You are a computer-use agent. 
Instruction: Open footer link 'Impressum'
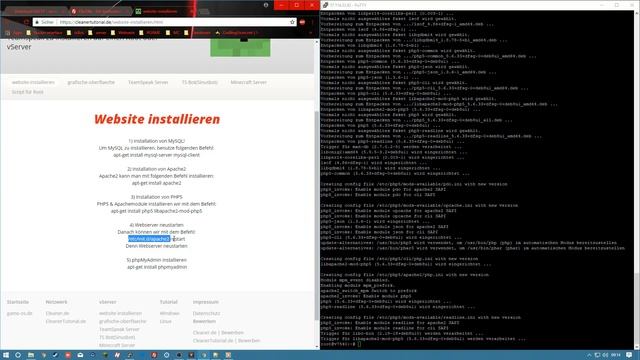click(x=206, y=302)
